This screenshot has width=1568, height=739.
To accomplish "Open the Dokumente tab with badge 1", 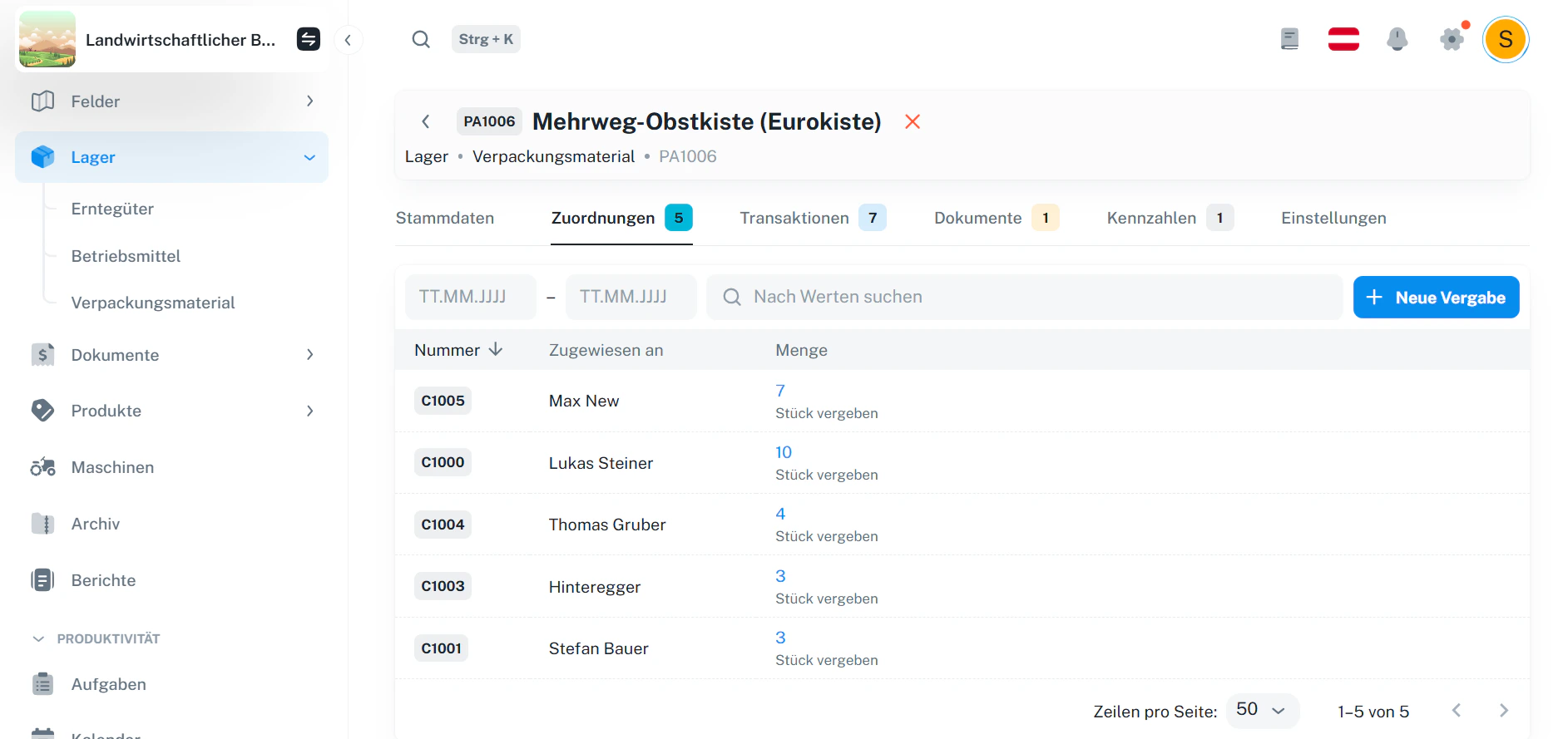I will [997, 218].
